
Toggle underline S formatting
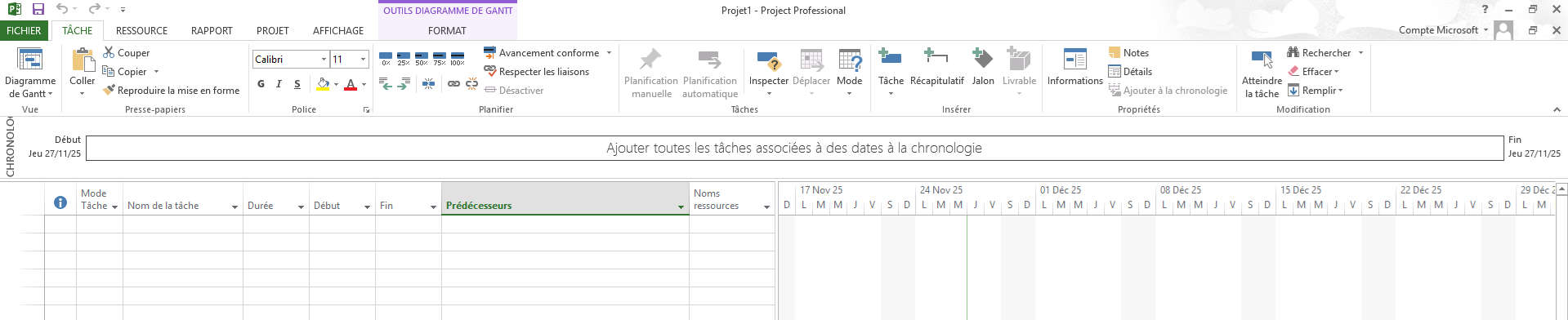pyautogui.click(x=297, y=83)
